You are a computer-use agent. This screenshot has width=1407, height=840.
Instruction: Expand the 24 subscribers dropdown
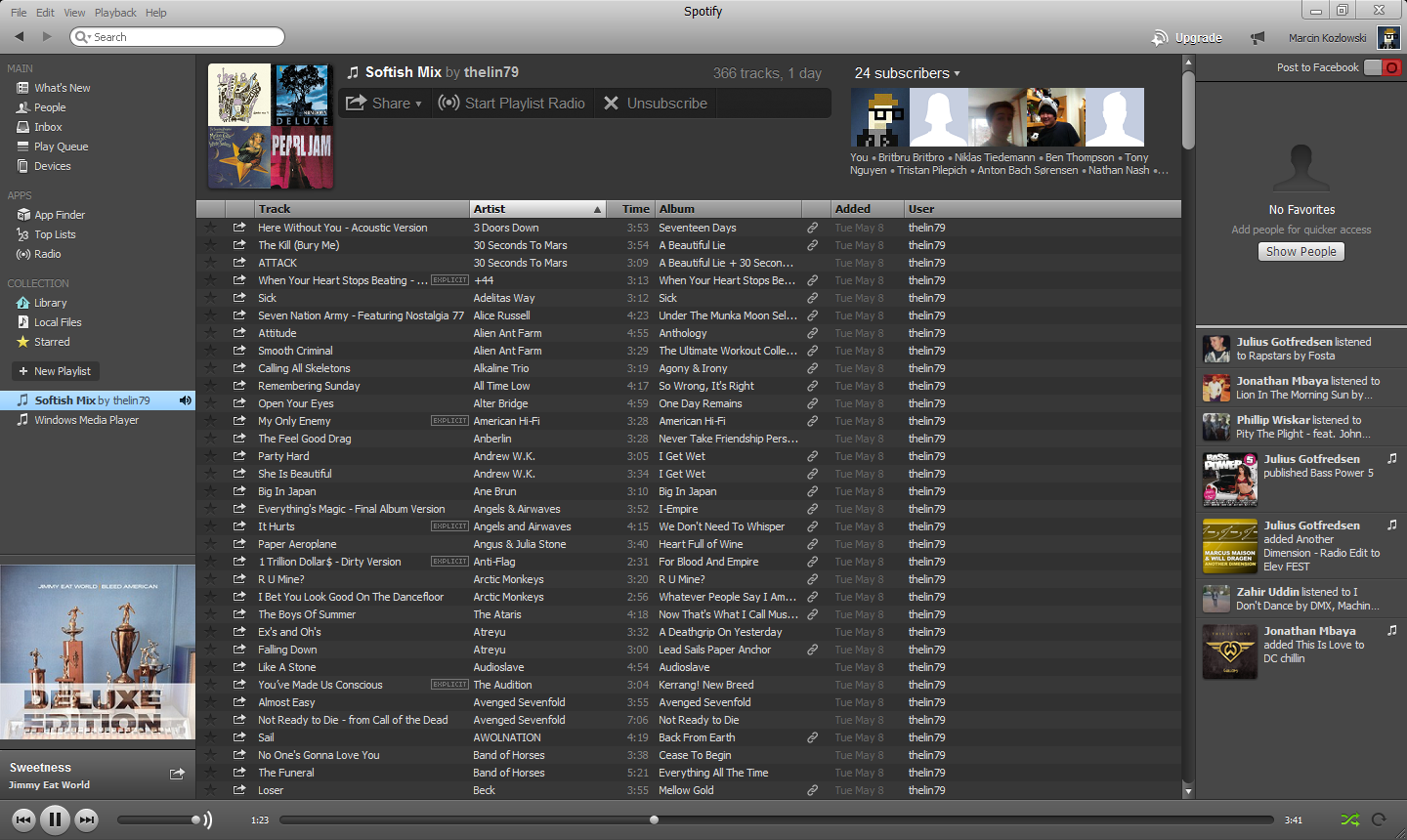coord(908,73)
